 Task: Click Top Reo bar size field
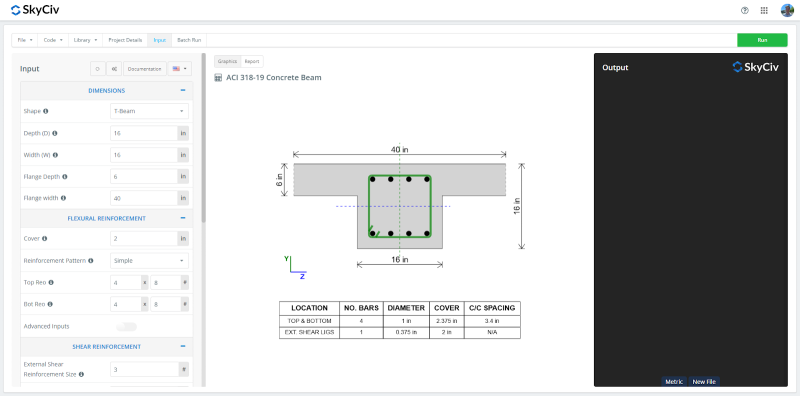tap(166, 282)
